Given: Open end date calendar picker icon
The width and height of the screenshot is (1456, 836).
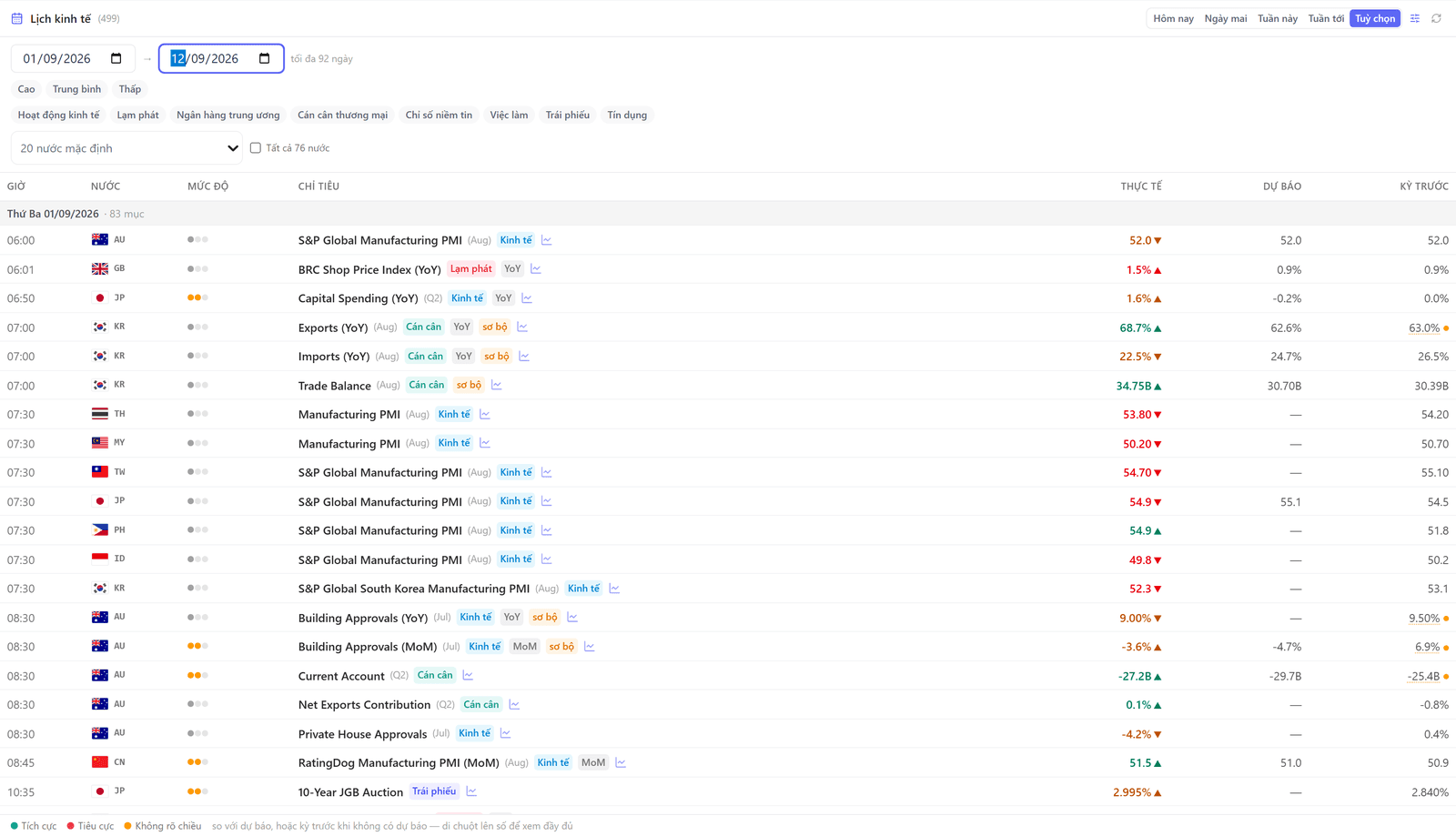Looking at the screenshot, I should click(x=265, y=58).
